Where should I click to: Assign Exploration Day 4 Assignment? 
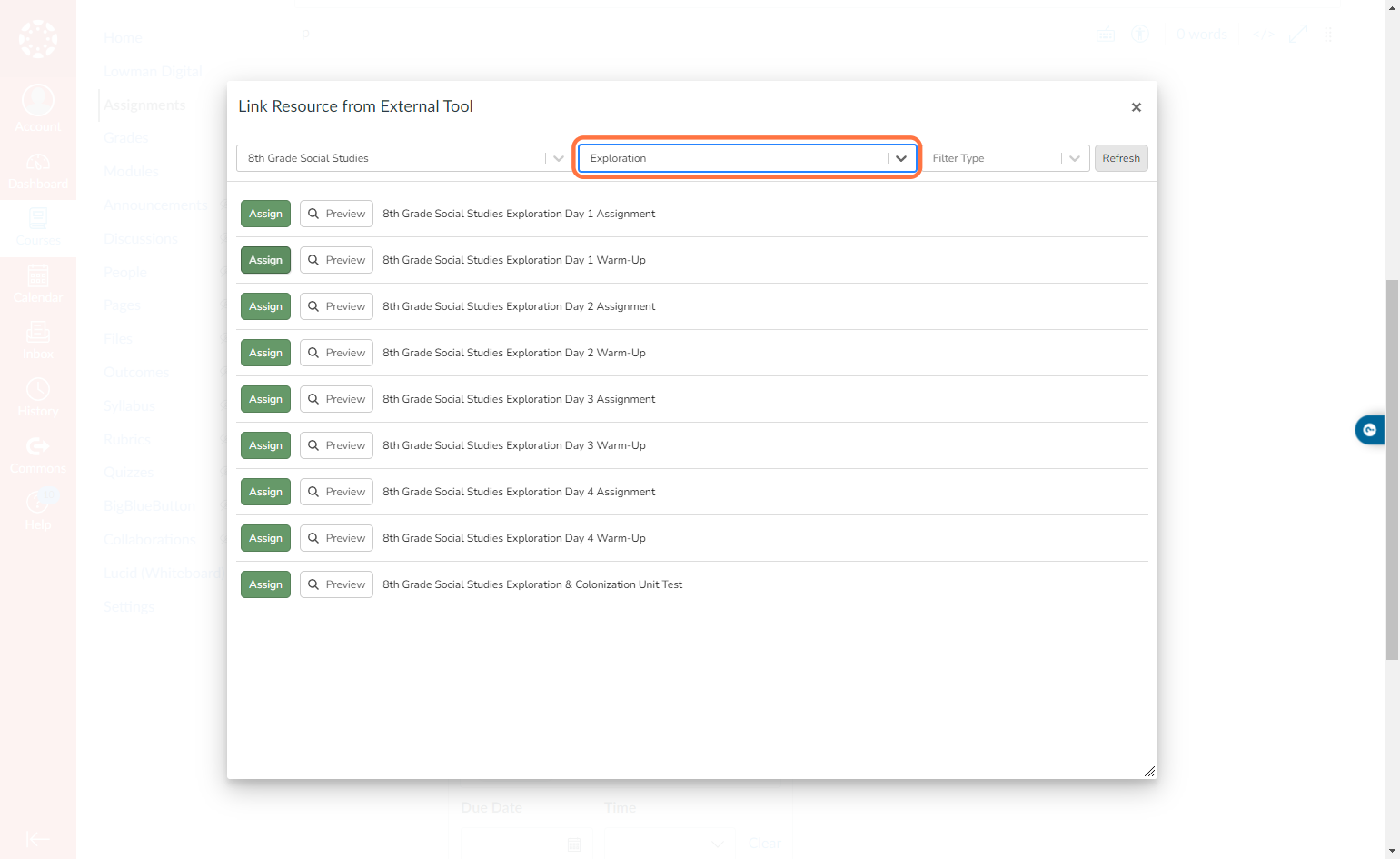tap(265, 492)
